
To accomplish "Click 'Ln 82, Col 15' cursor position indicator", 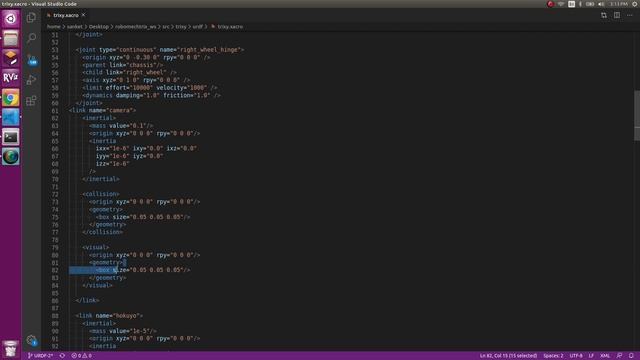I will 508,356.
